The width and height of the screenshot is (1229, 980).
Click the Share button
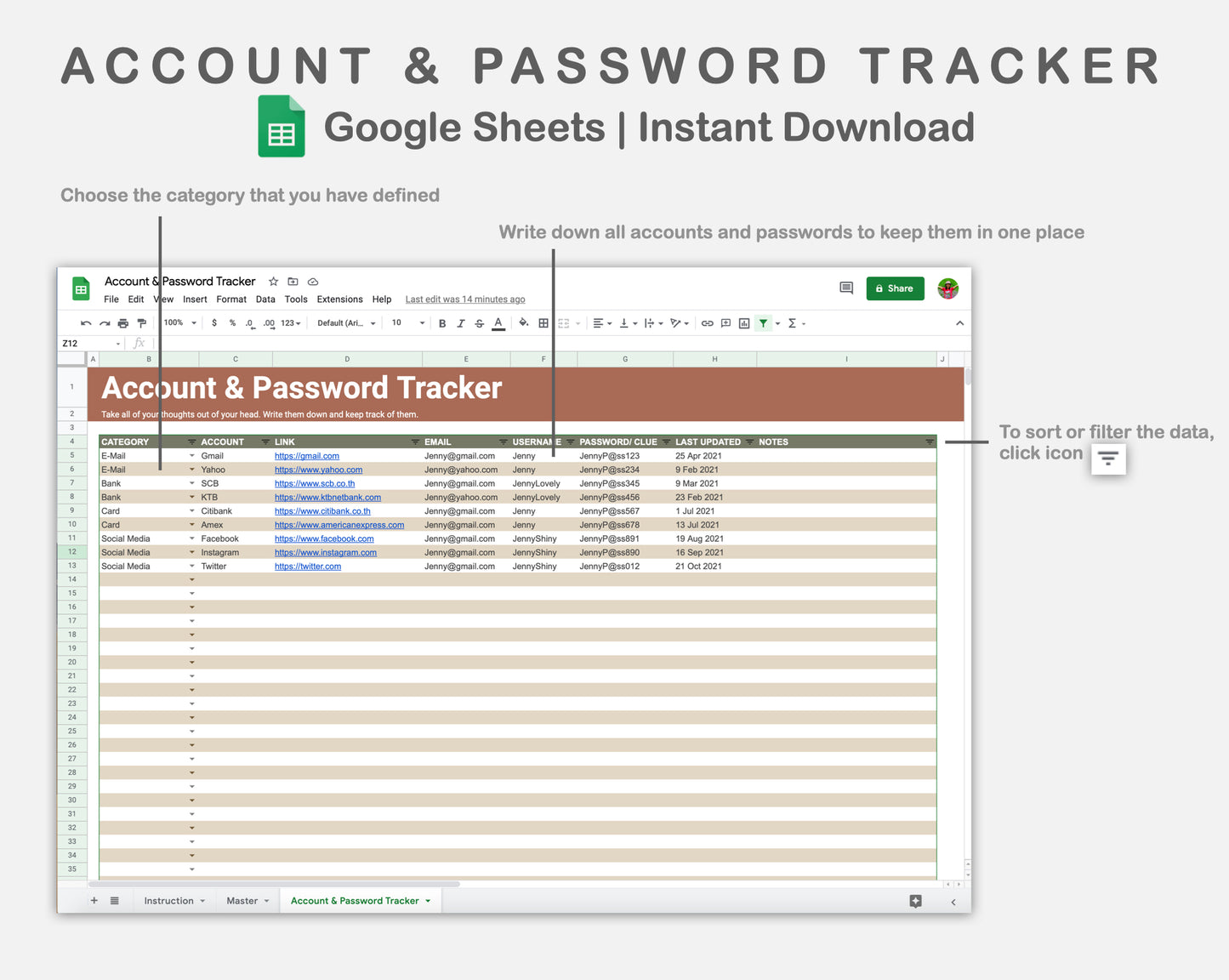(895, 288)
